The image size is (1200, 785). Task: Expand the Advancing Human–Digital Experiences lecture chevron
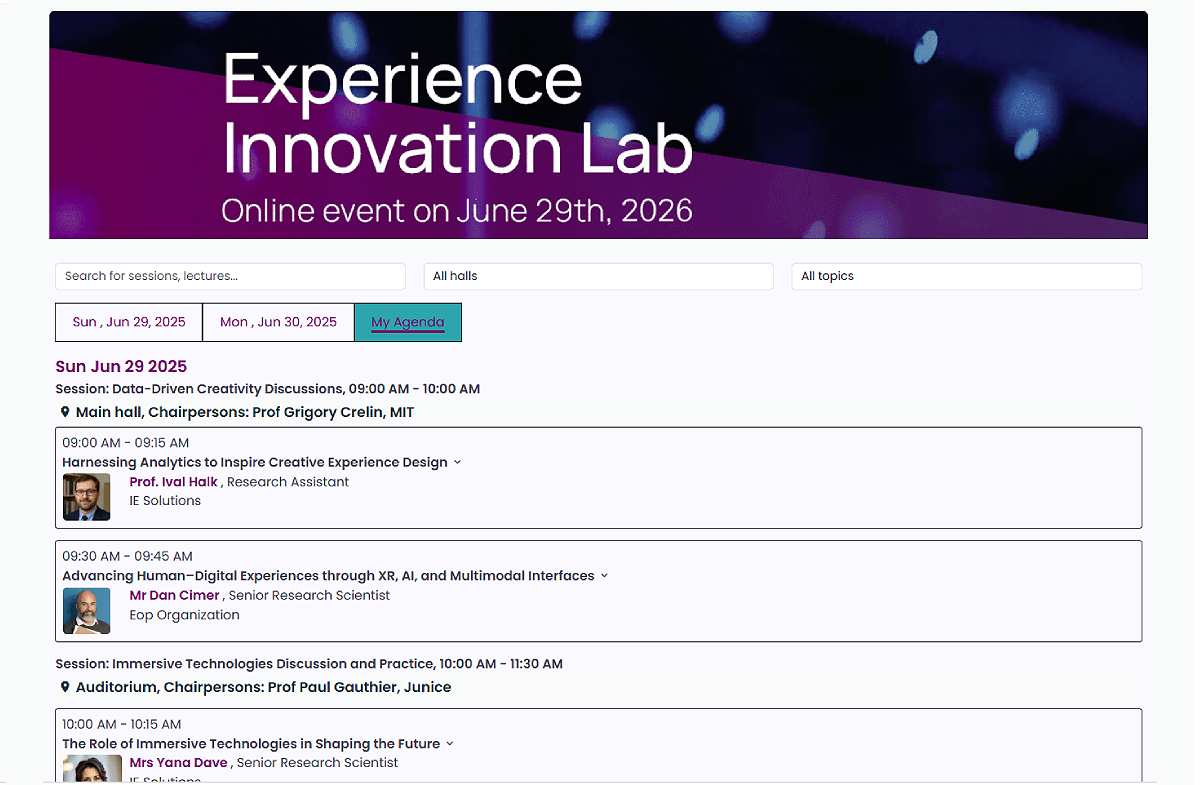click(604, 576)
